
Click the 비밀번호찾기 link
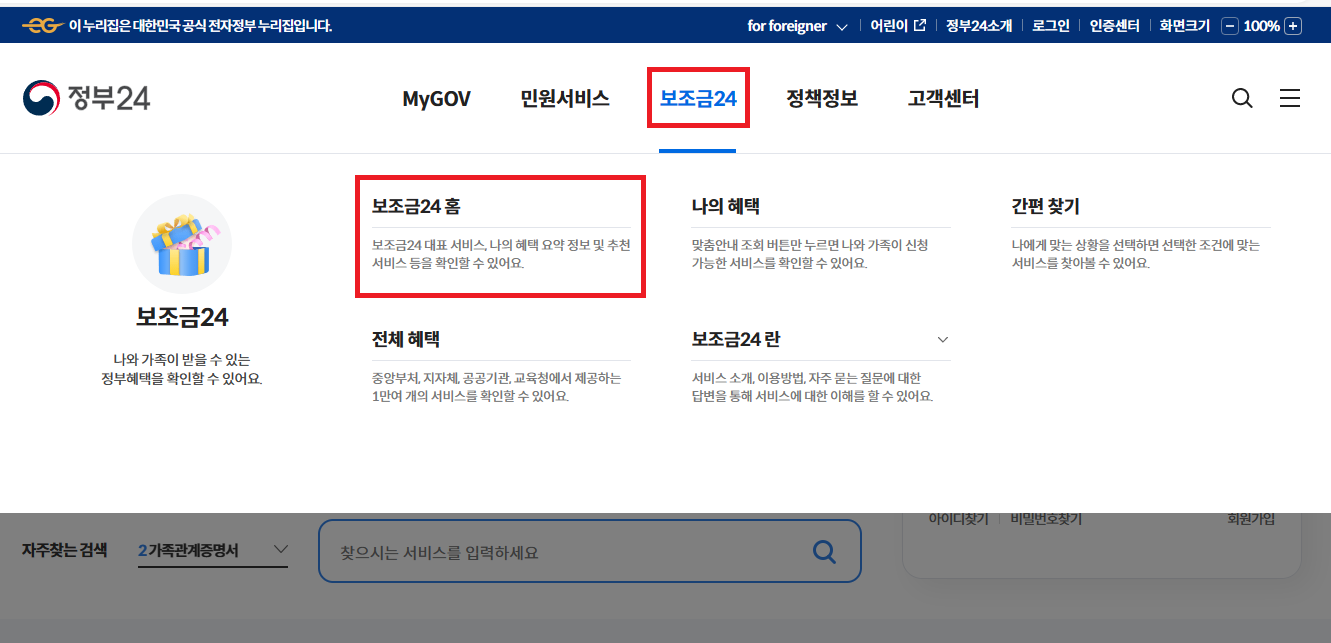[1046, 519]
